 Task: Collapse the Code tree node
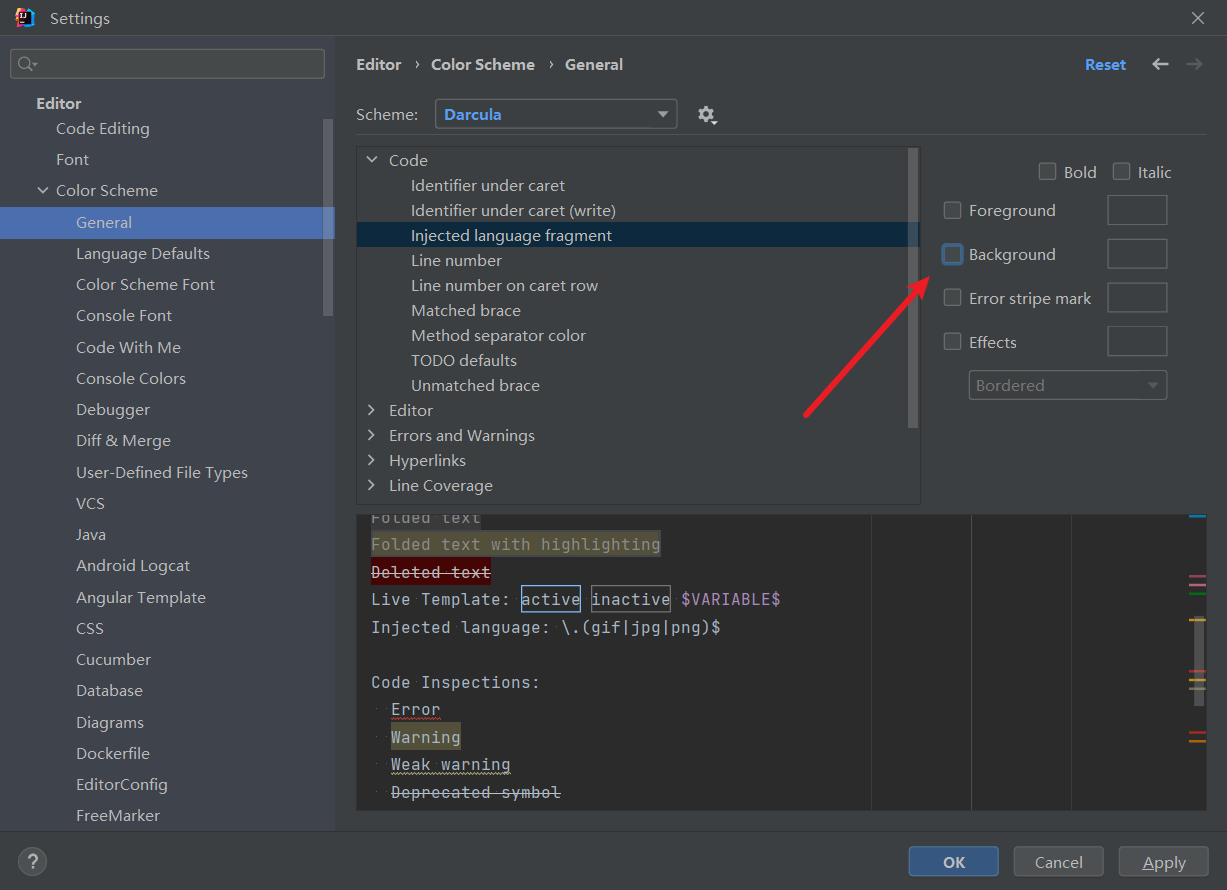click(371, 160)
